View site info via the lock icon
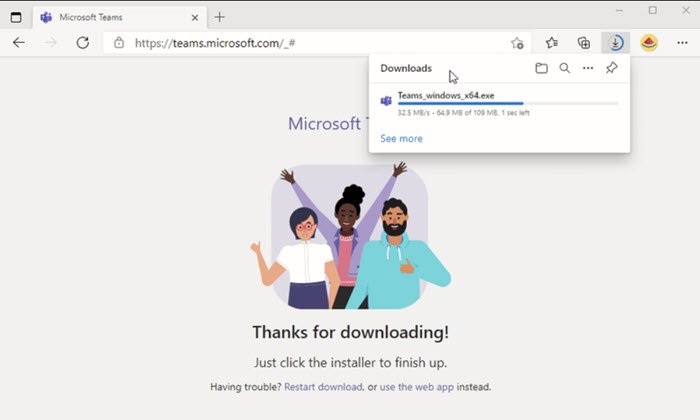The width and height of the screenshot is (700, 420). (119, 43)
